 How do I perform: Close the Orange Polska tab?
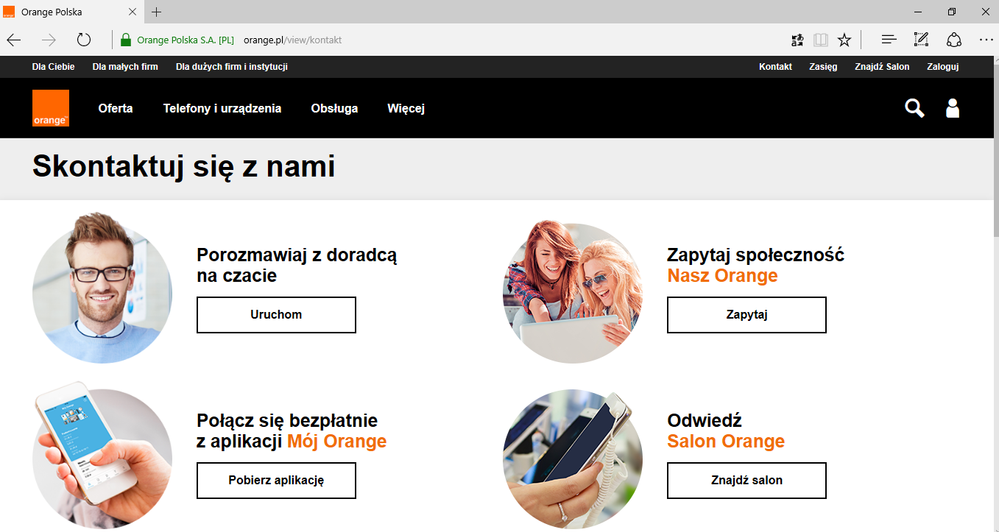[133, 11]
